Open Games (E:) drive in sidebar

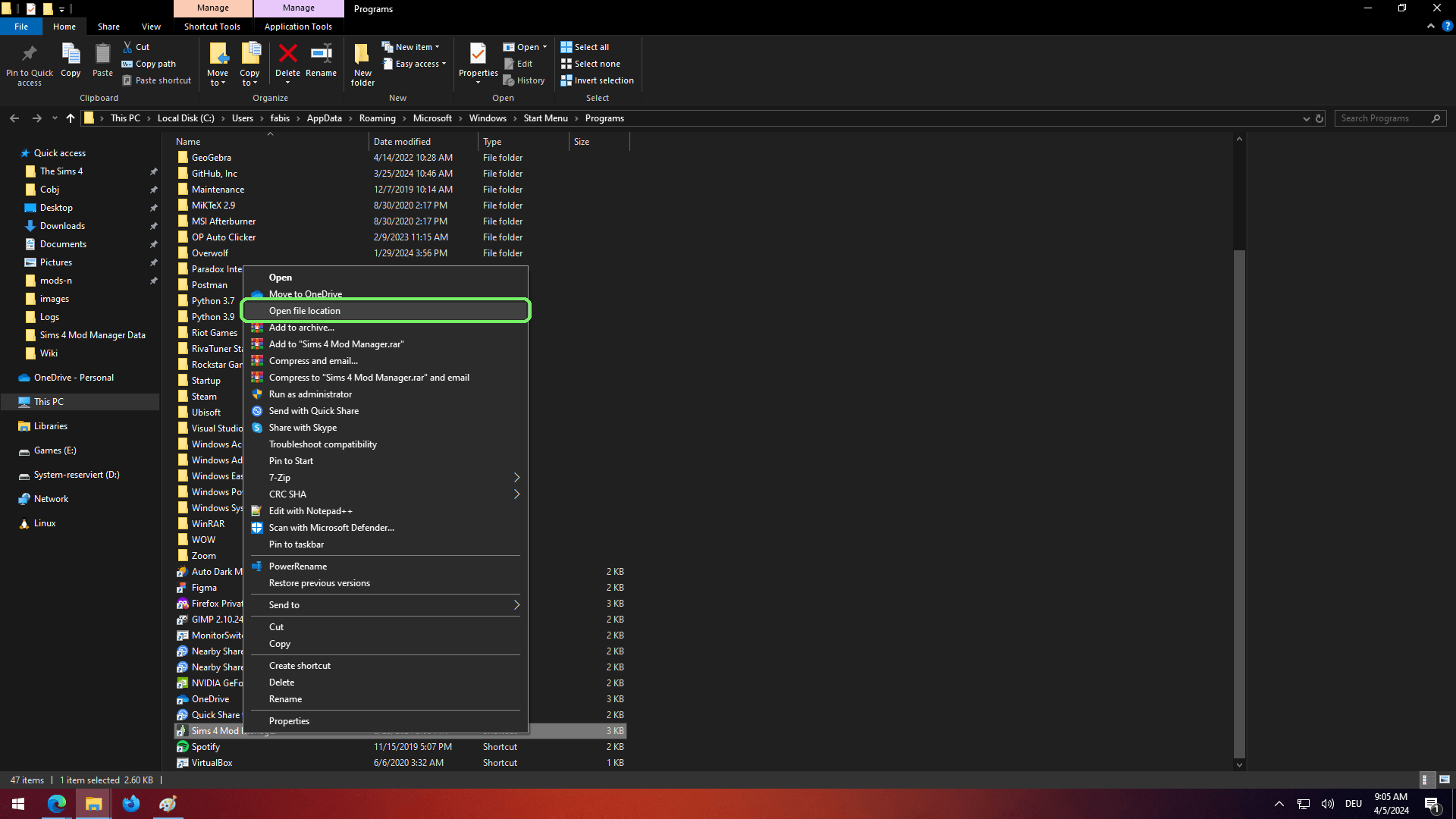(x=55, y=450)
